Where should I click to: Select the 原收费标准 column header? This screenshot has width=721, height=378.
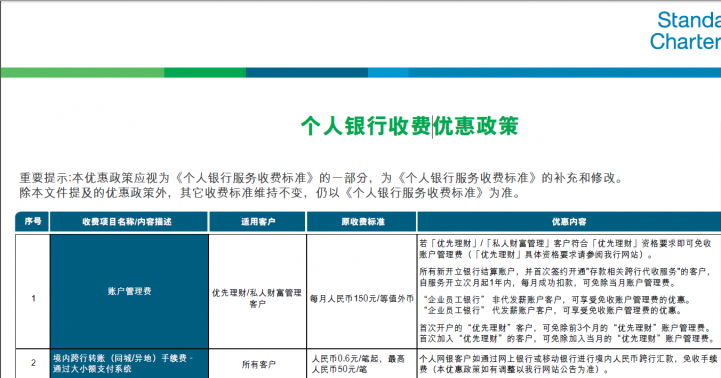[x=362, y=222]
